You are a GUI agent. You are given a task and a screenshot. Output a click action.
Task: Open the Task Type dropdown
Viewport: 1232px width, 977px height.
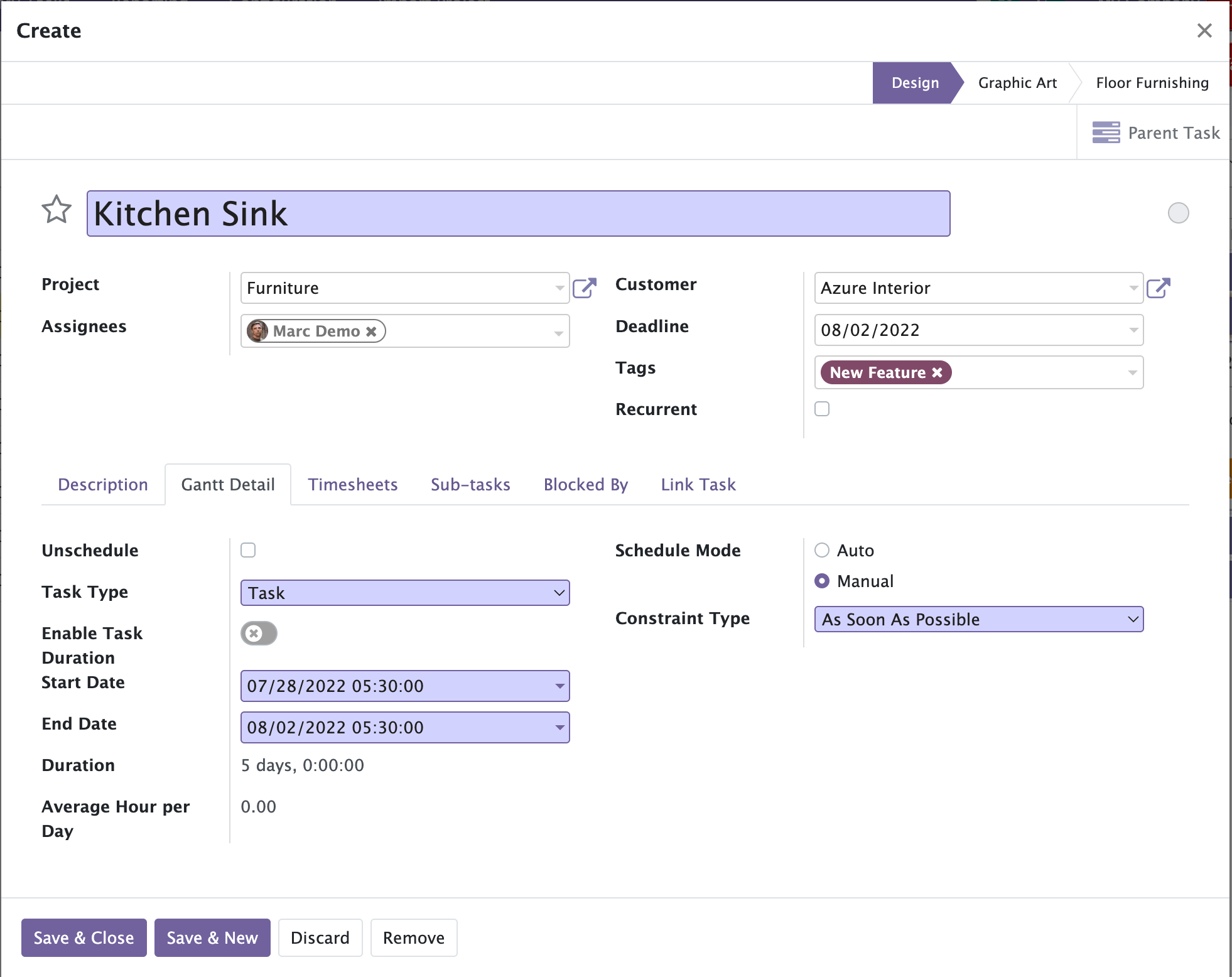(x=405, y=593)
